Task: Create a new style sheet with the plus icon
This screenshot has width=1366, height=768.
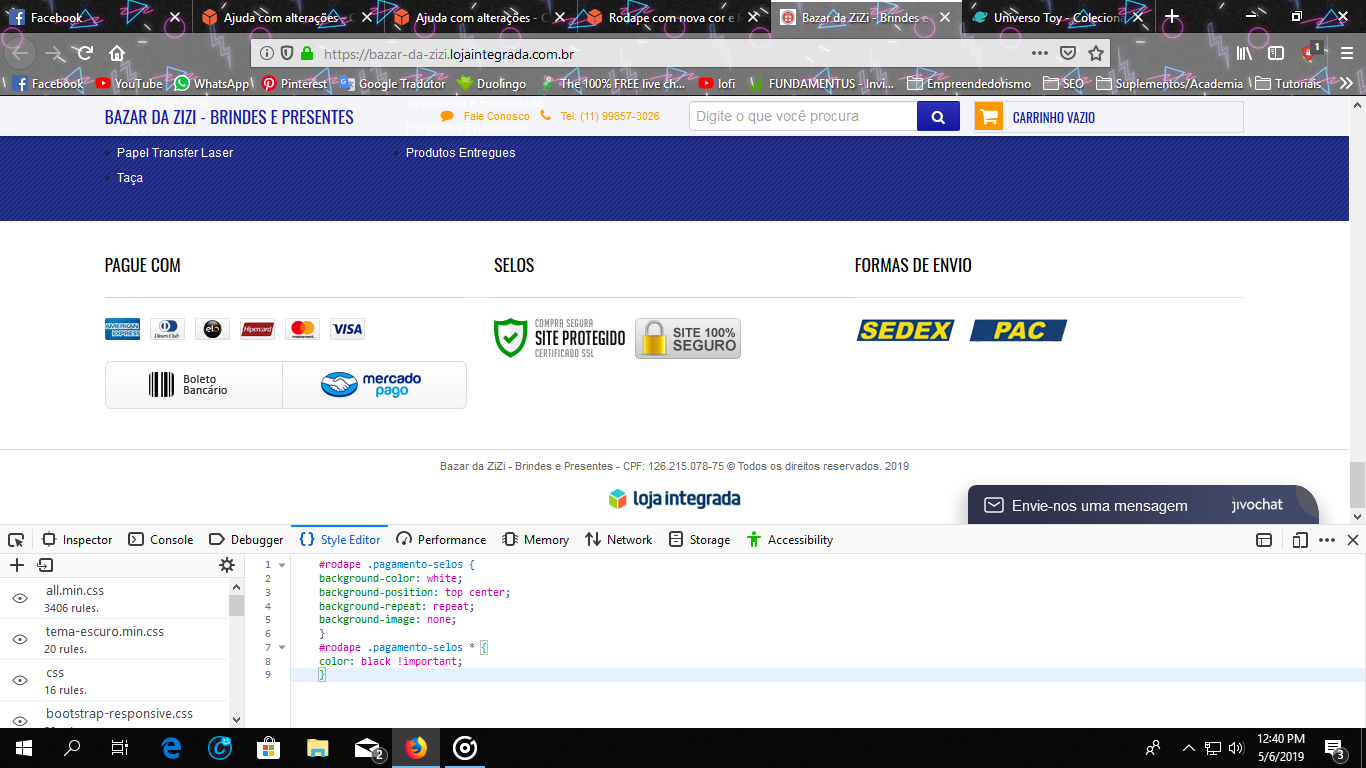Action: (17, 565)
